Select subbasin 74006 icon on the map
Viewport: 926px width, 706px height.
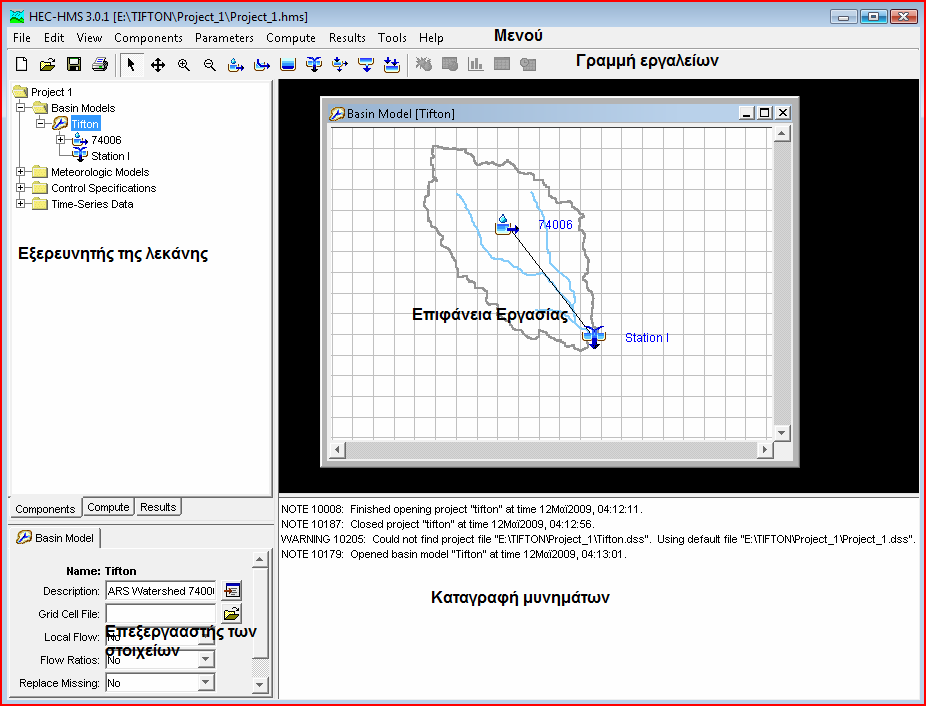coord(506,226)
